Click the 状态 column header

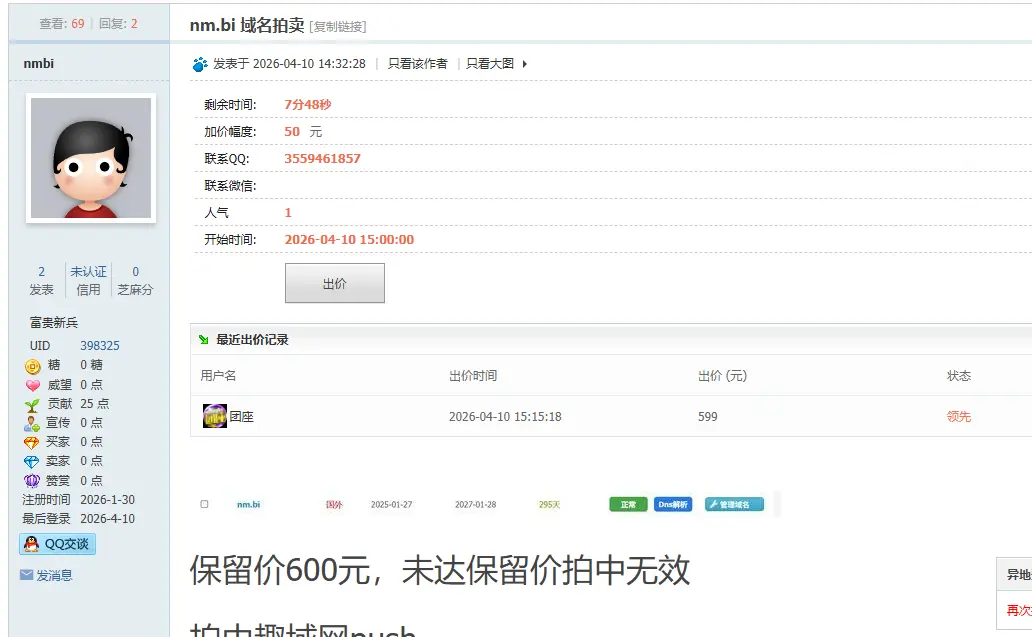coord(958,376)
